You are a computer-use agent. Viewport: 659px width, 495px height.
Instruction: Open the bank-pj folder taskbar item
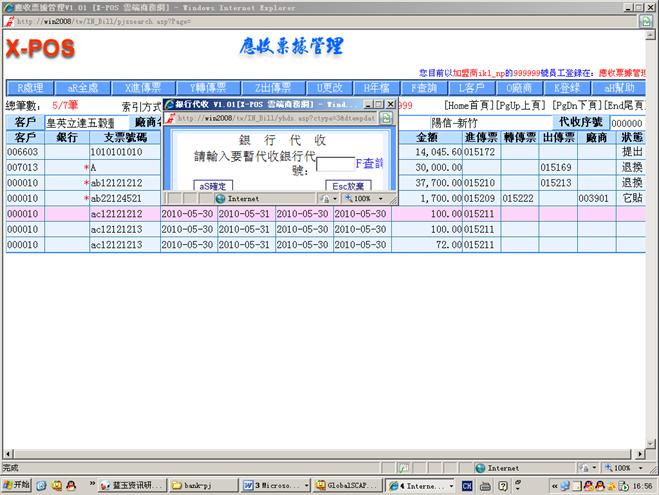[x=204, y=485]
